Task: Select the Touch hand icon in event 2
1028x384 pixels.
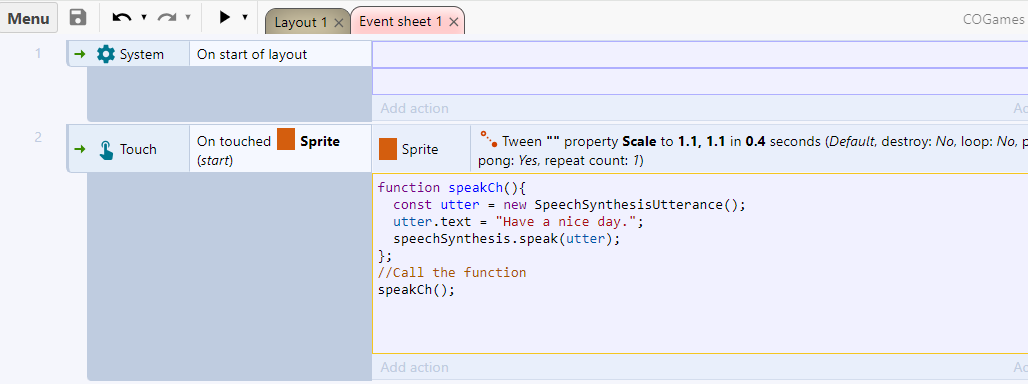Action: click(106, 149)
